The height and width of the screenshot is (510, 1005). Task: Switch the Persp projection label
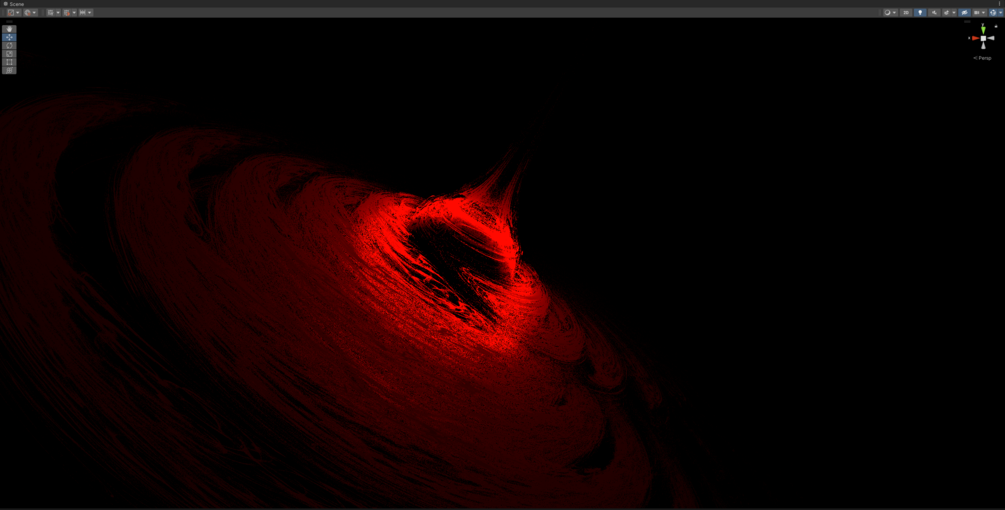(983, 58)
